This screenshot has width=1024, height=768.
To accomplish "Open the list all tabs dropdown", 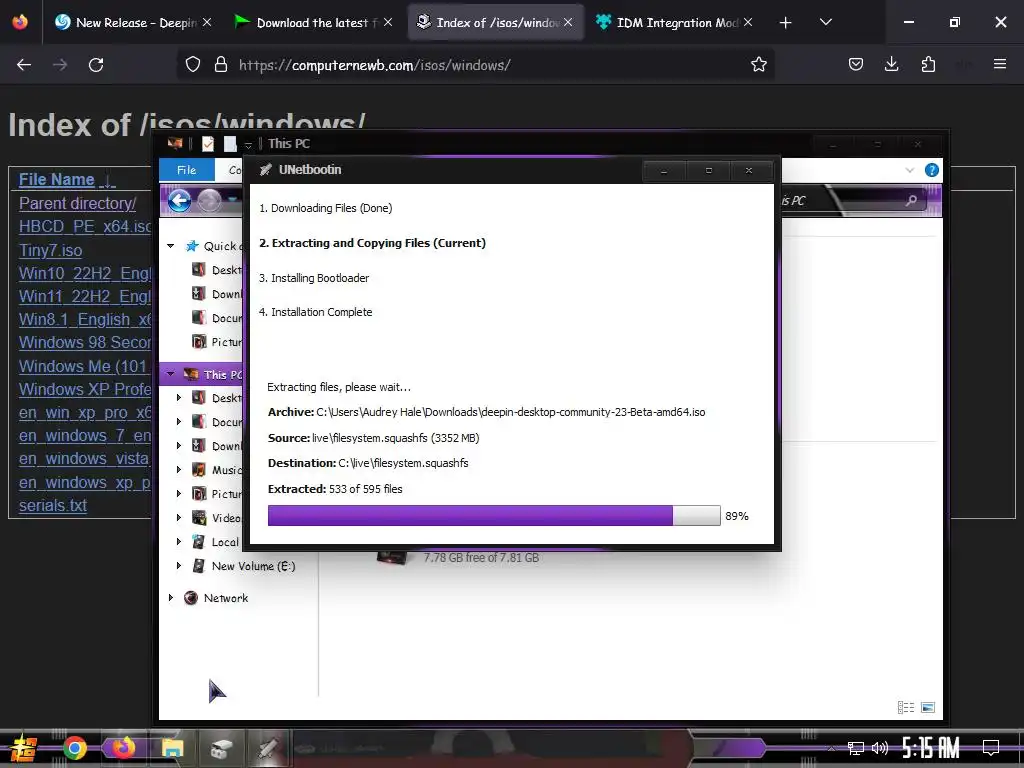I will click(x=825, y=22).
